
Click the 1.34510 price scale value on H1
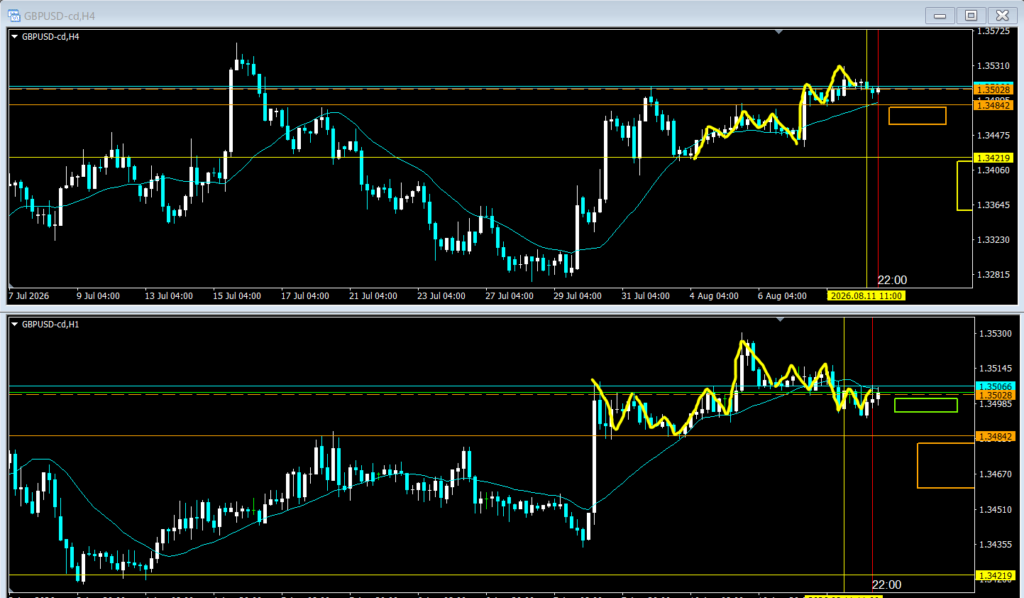(995, 510)
